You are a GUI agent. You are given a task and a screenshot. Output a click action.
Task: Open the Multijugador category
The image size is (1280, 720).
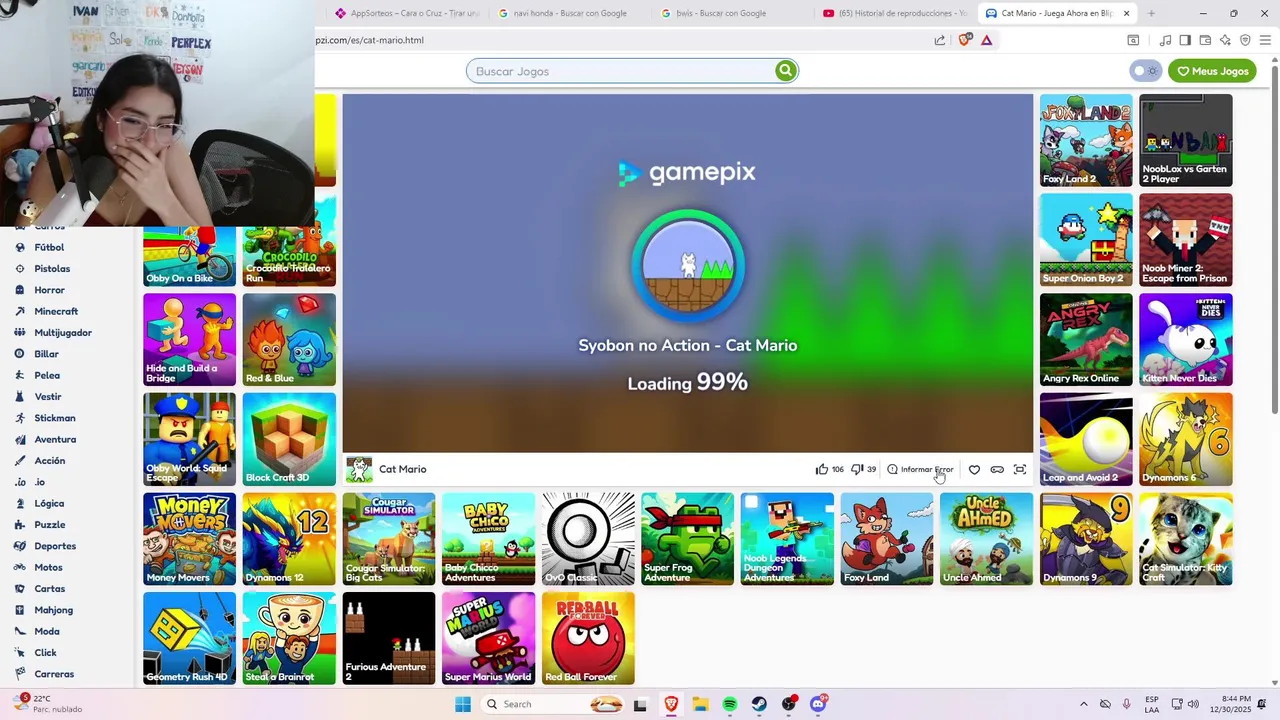[x=63, y=332]
